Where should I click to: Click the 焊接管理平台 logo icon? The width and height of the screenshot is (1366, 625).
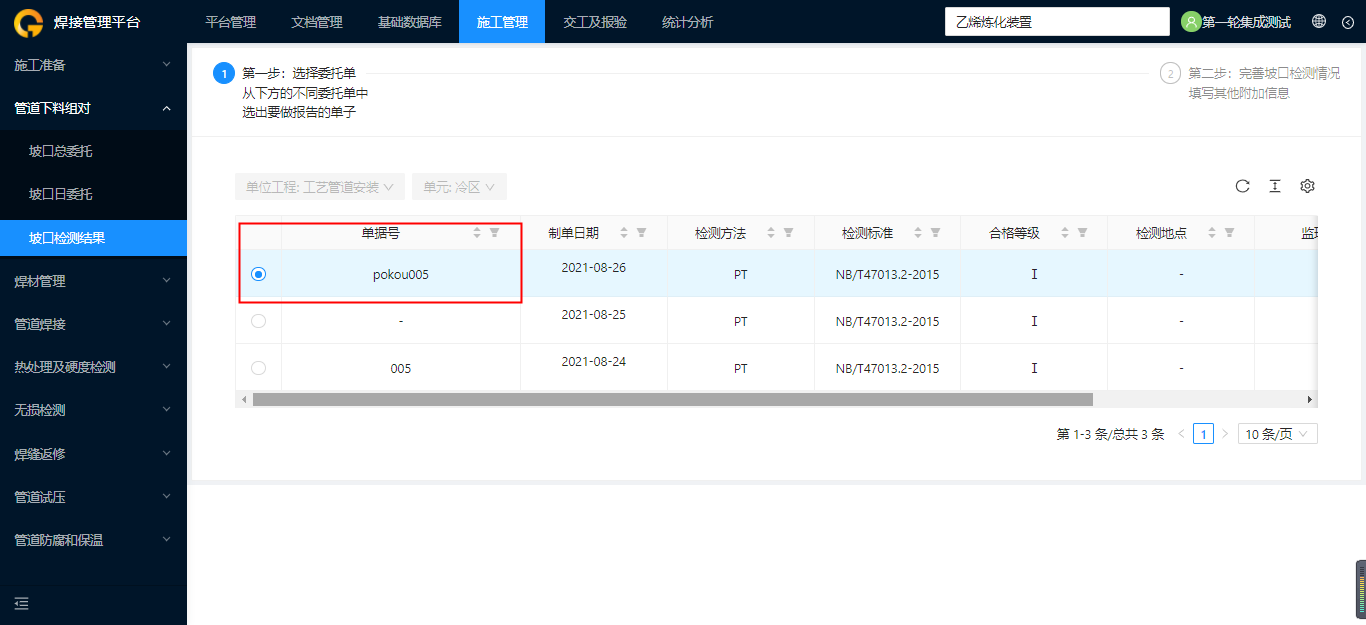tap(28, 21)
